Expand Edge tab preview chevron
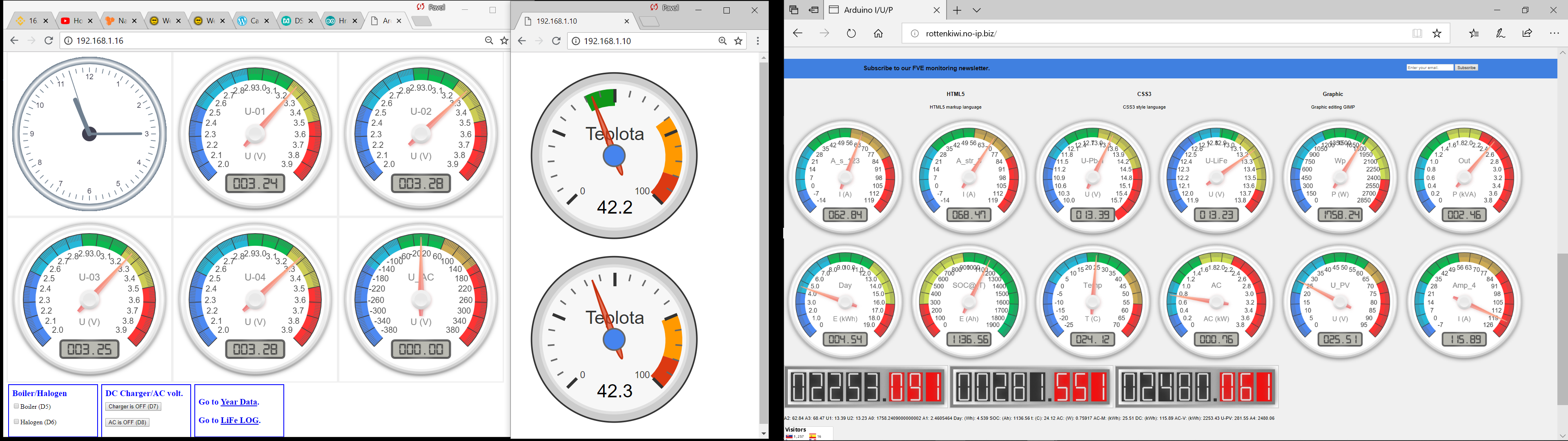 pos(976,10)
